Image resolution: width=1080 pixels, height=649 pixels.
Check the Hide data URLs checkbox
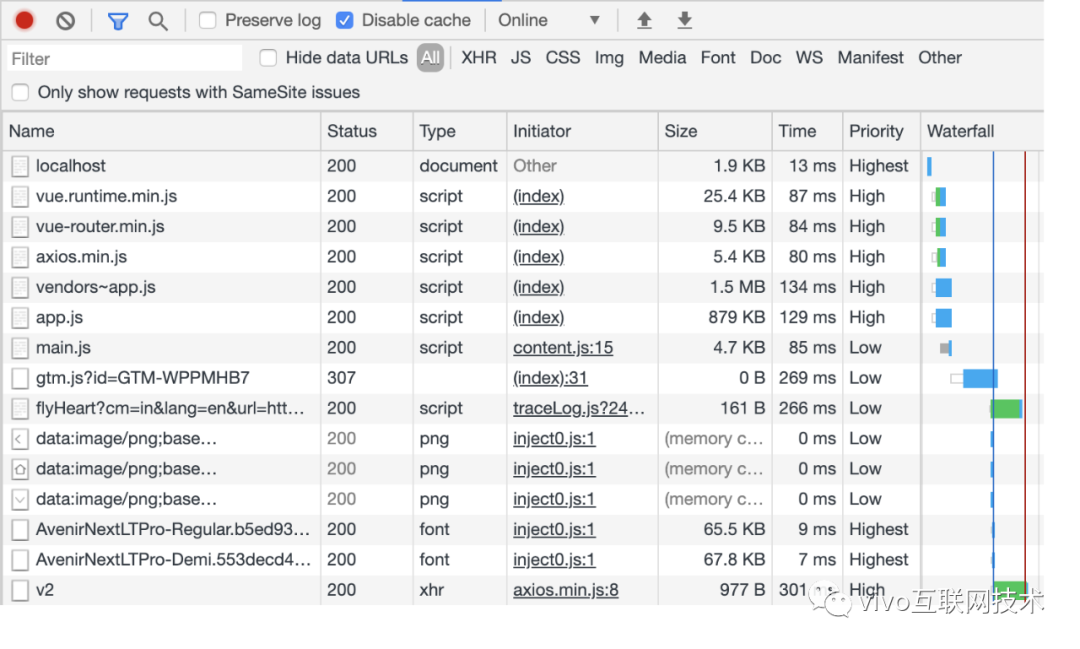(x=268, y=58)
